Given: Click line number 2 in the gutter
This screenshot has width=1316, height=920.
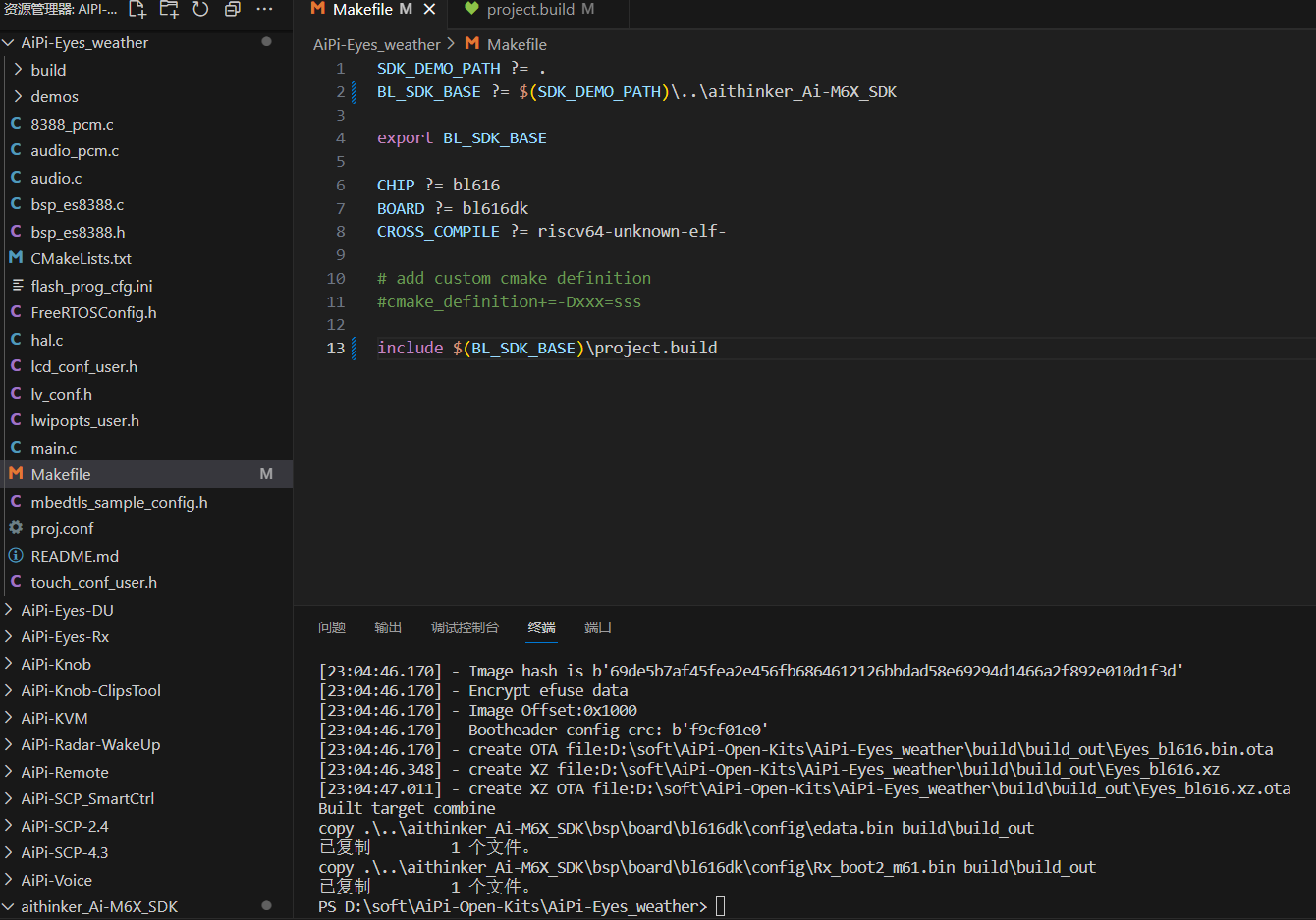Looking at the screenshot, I should (340, 92).
